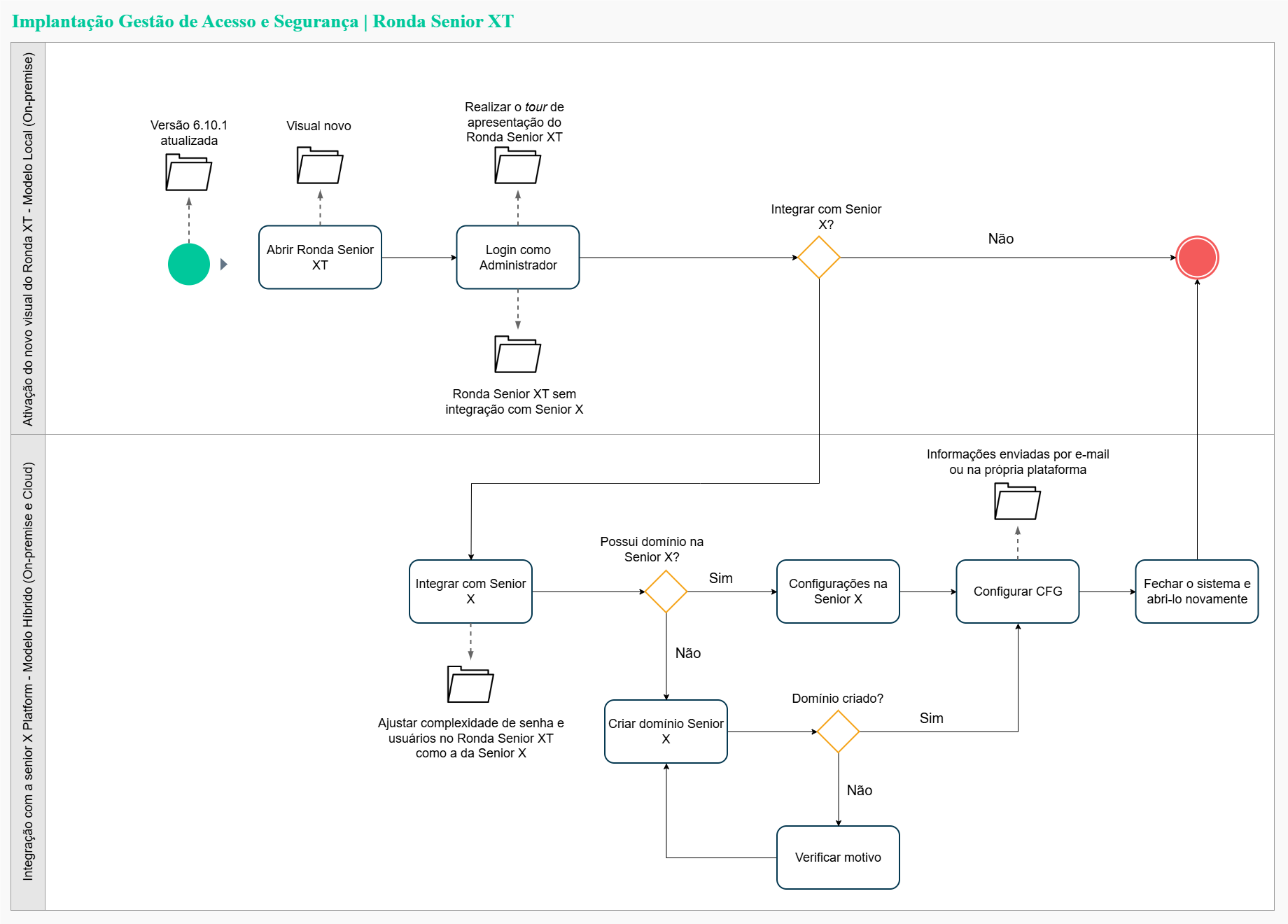Click the red end event circle
Screen dimensions: 1288x924
click(1197, 258)
